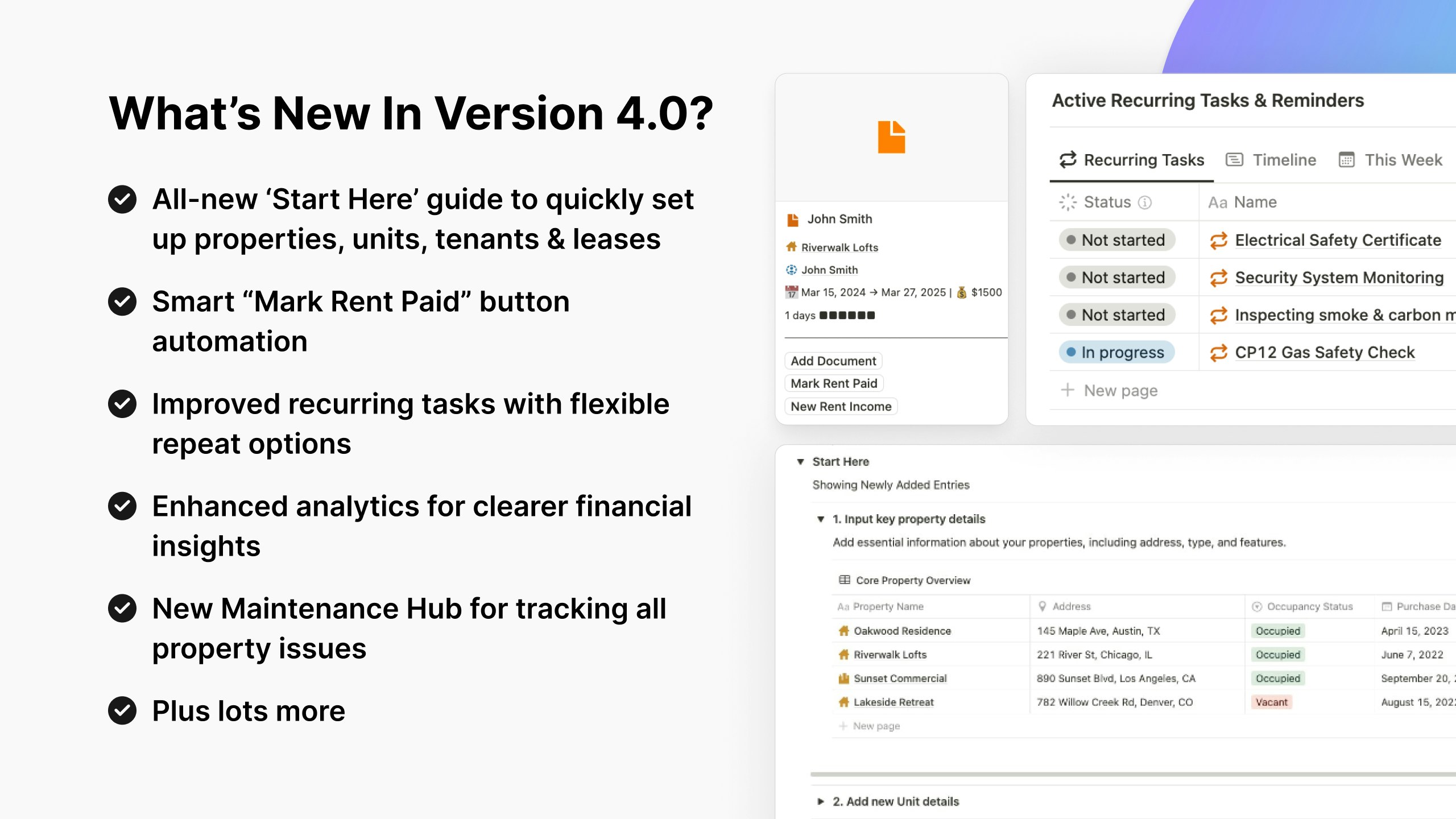Switch to the Recurring Tasks tab
Screen dimensions: 1456x819
[1132, 160]
